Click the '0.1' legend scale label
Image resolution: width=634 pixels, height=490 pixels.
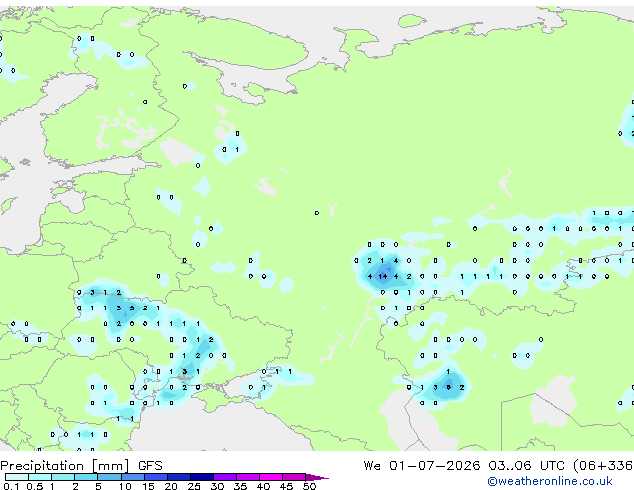point(11,486)
